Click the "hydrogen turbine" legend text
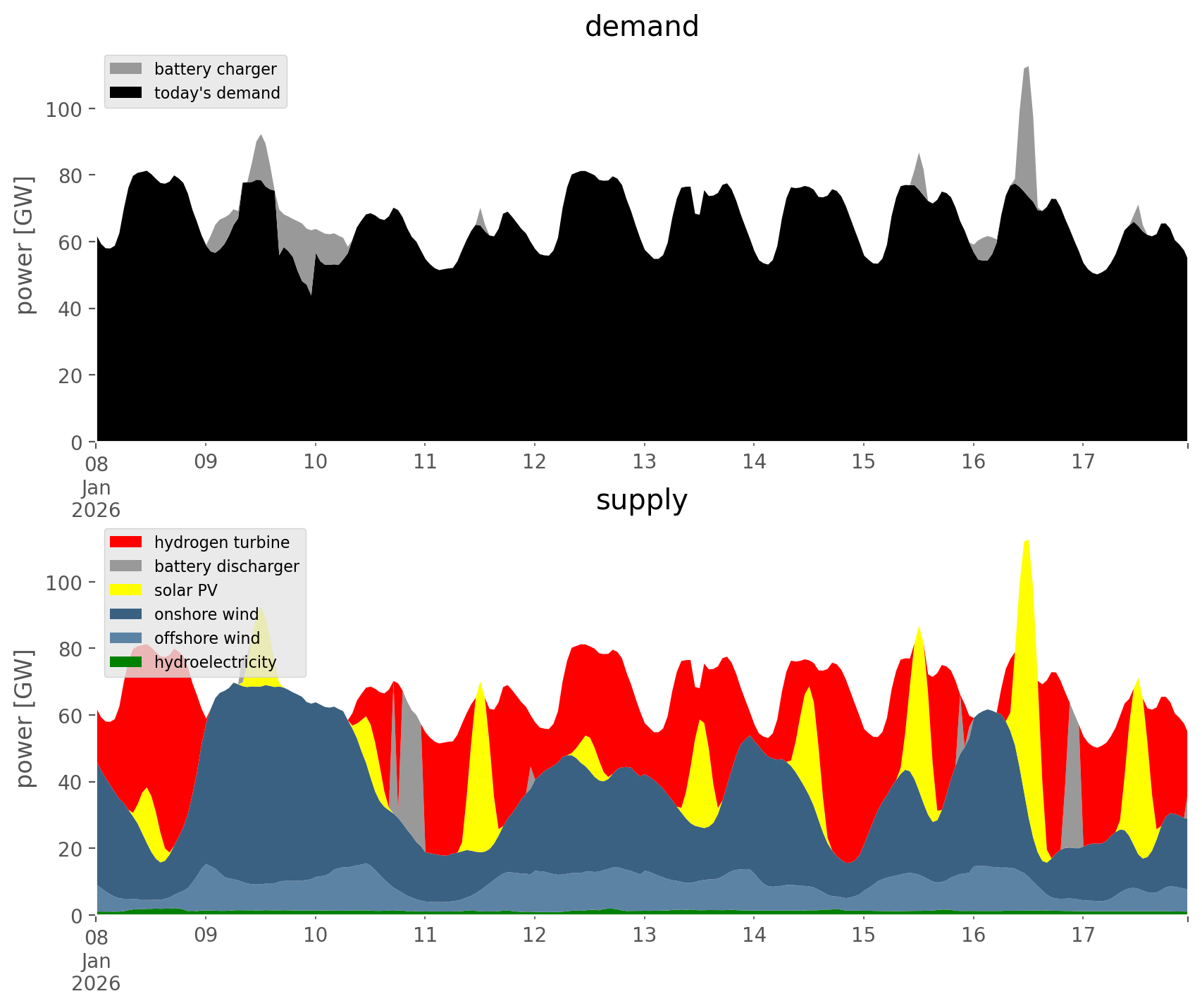Image resolution: width=1202 pixels, height=1008 pixels. tap(222, 542)
